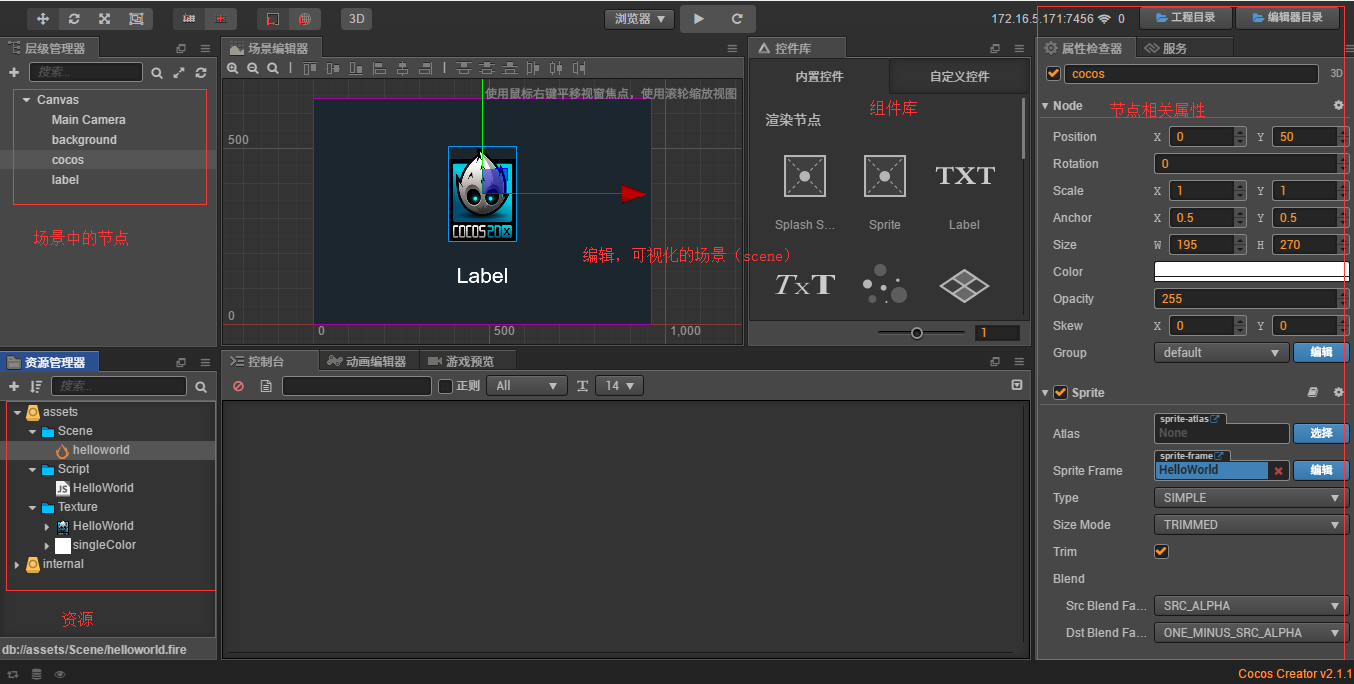Click the refresh preview icon
This screenshot has width=1354, height=684.
[737, 19]
